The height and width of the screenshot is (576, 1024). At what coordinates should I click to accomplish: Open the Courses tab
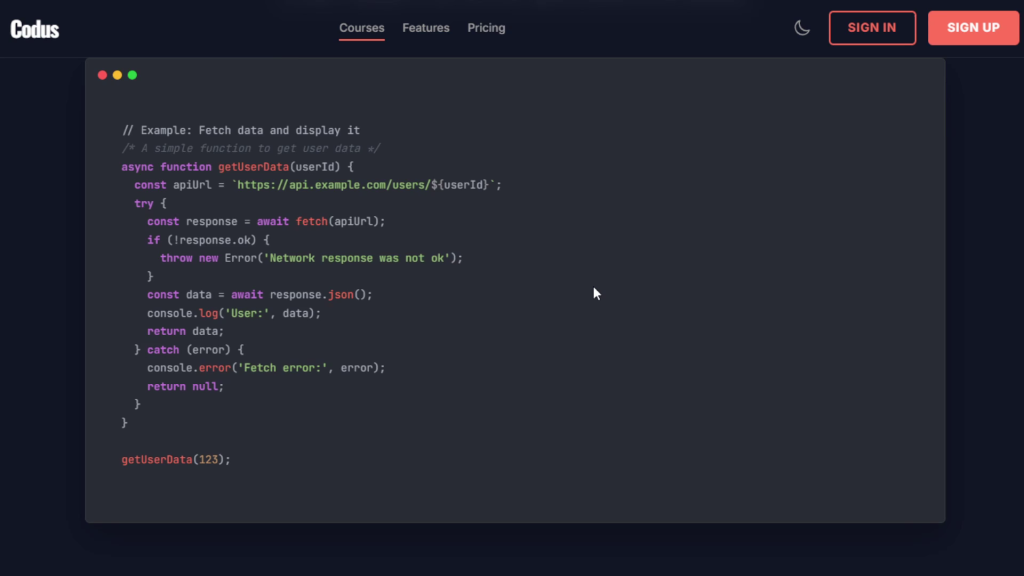(x=361, y=28)
